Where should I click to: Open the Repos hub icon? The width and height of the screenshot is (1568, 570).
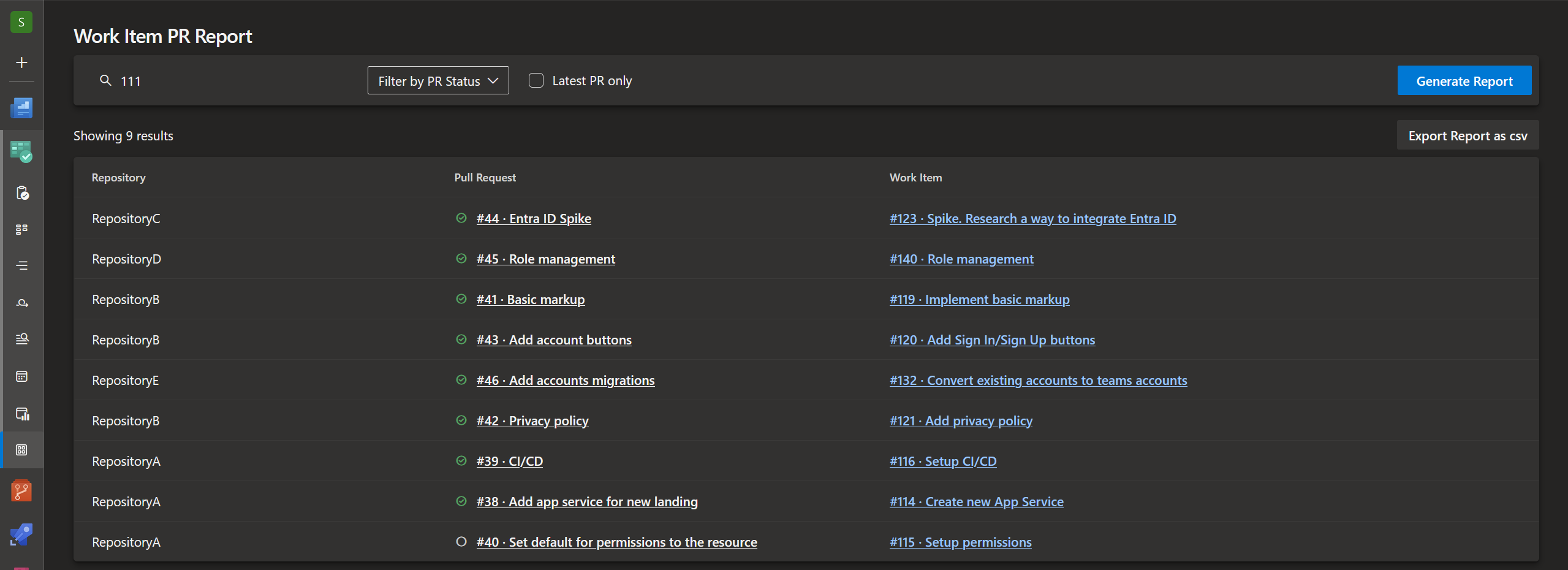(x=21, y=491)
